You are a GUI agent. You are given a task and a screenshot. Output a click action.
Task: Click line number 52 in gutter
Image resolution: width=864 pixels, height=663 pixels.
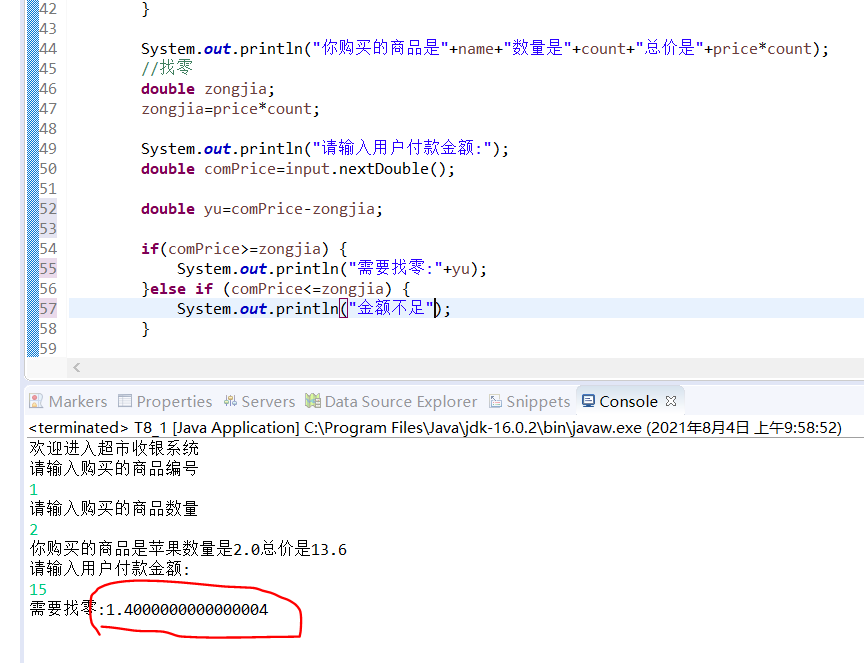point(47,209)
